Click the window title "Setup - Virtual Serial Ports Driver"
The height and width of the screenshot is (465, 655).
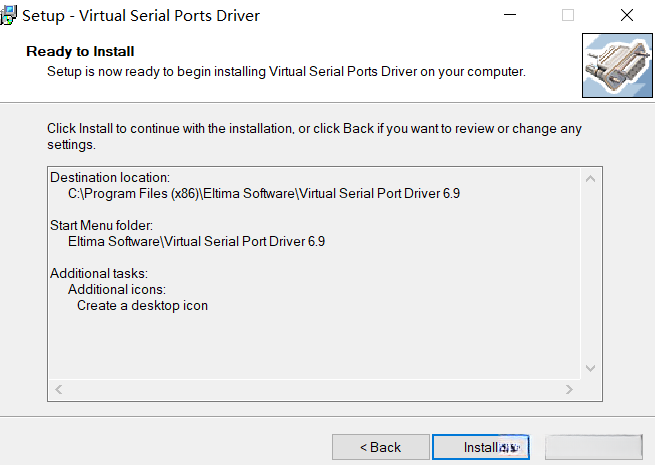[141, 16]
